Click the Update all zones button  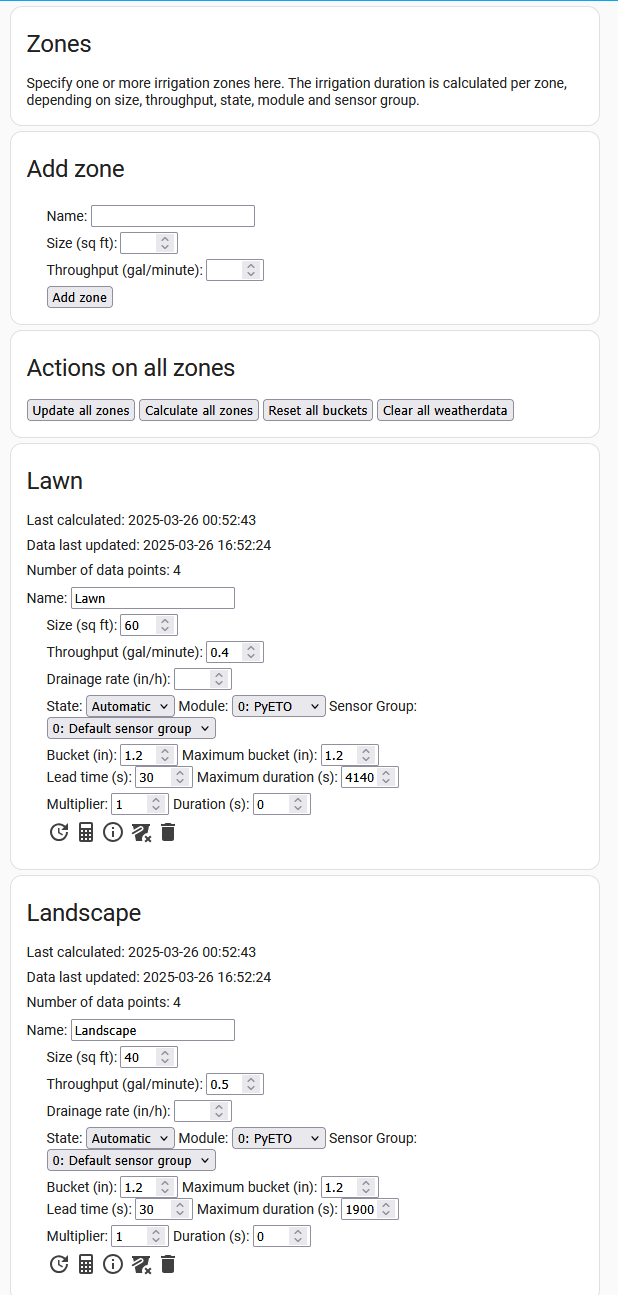click(81, 410)
